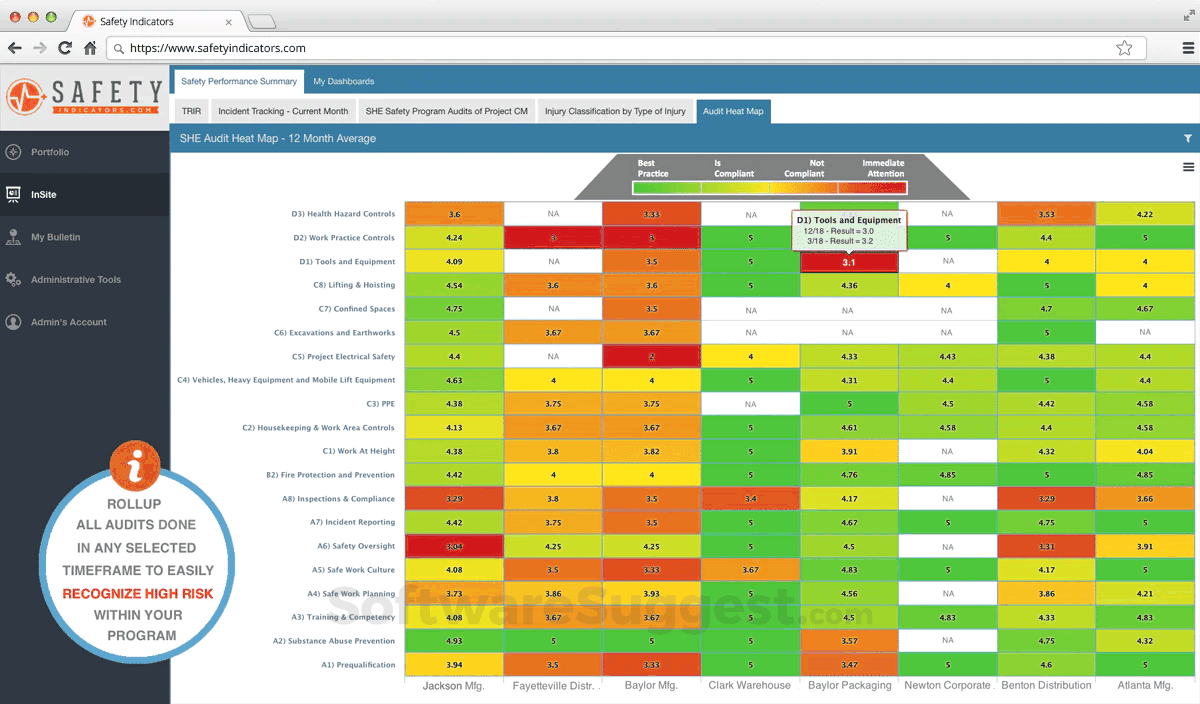This screenshot has height=704, width=1200.
Task: Open the Injury Classification by Type of Injury tab
Action: pos(615,111)
